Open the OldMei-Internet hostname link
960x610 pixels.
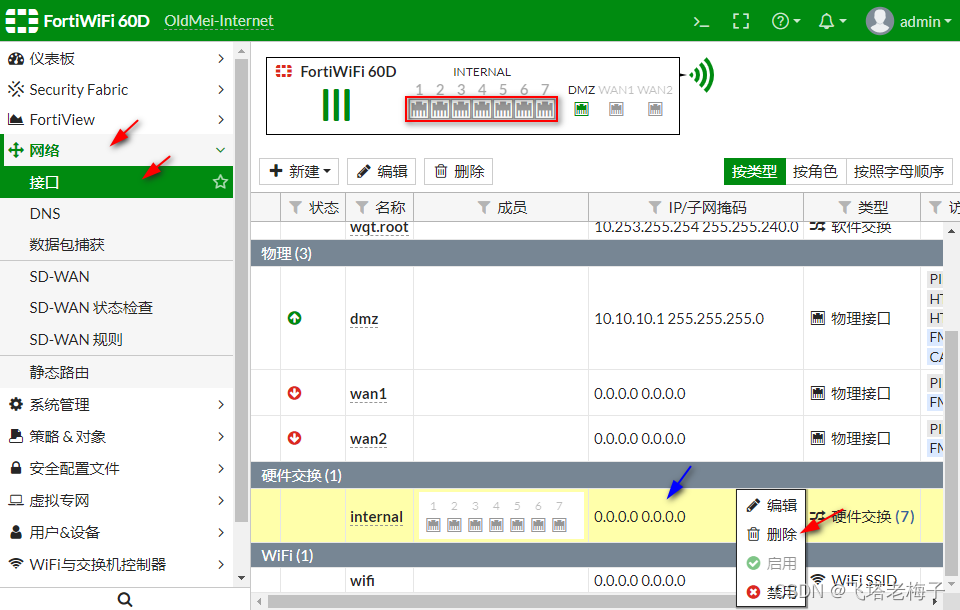coord(219,21)
